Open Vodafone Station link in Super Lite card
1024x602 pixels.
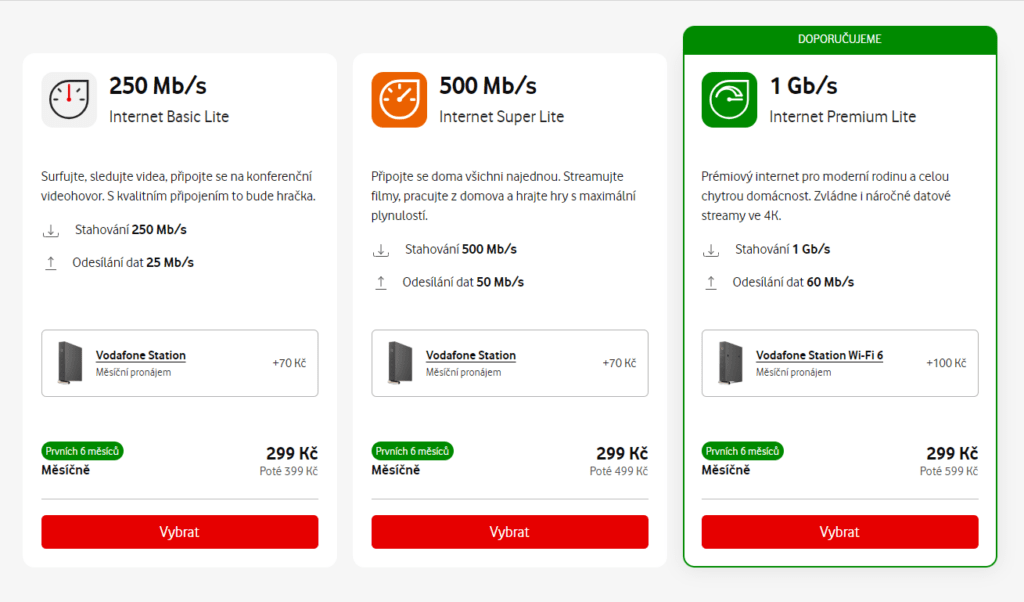(471, 355)
